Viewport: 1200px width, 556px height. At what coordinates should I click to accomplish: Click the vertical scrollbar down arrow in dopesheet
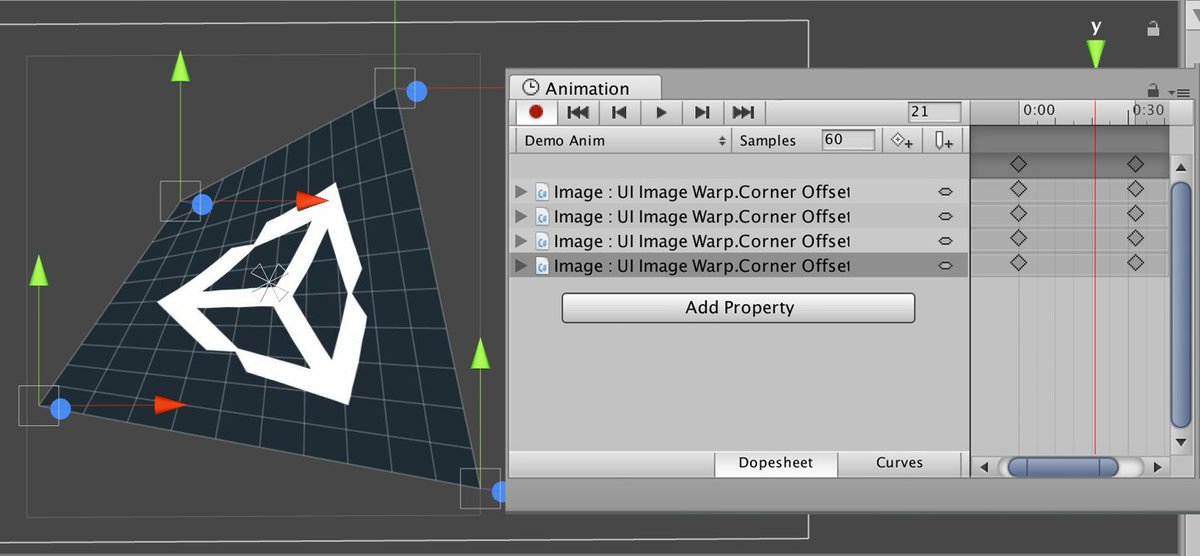[1182, 441]
